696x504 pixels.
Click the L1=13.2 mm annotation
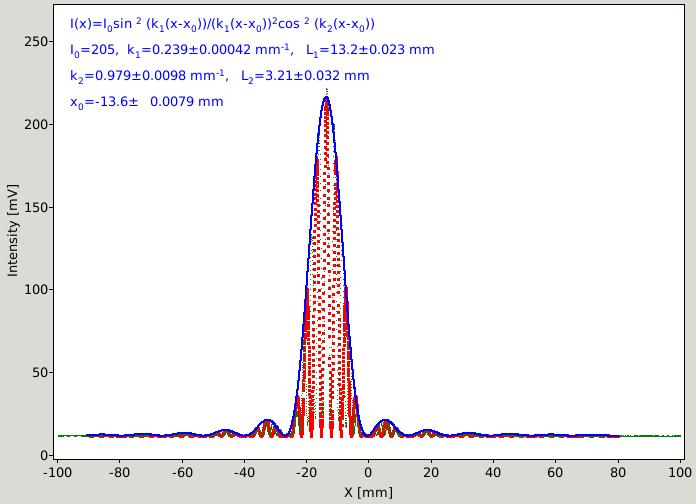click(370, 50)
